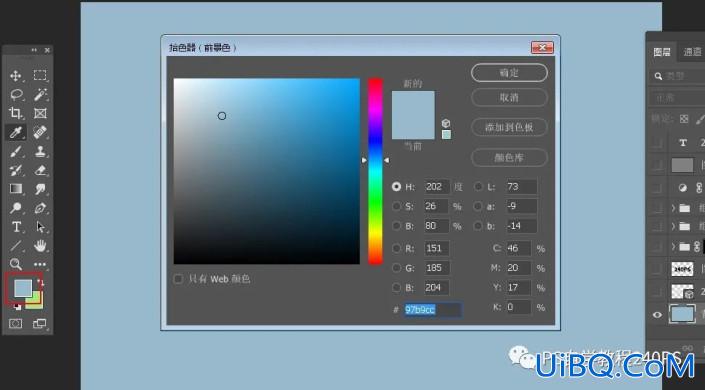Open the layer blend mode dropdown
705x390 pixels.
pyautogui.click(x=678, y=98)
